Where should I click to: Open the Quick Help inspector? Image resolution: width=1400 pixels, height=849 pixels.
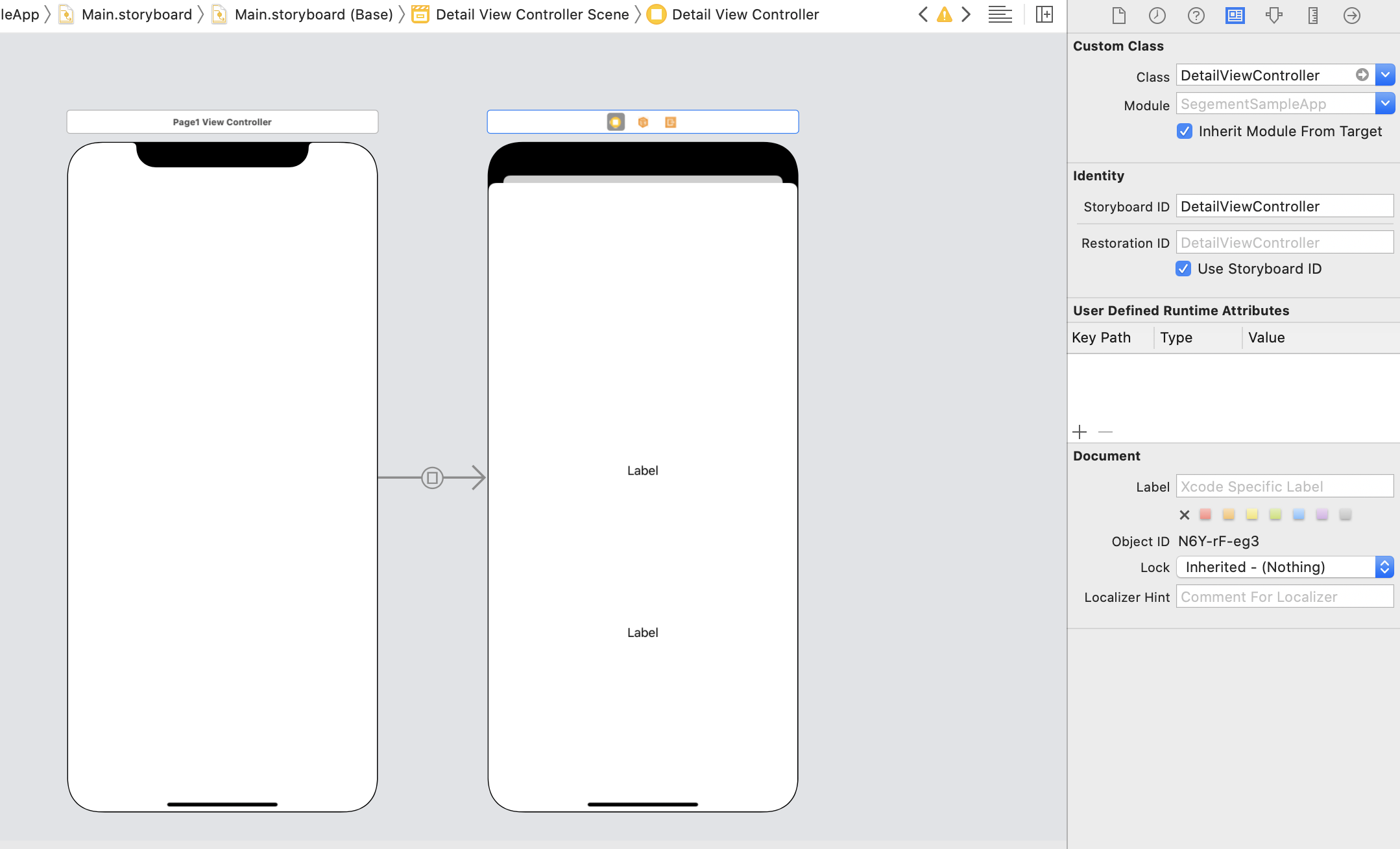(1196, 15)
